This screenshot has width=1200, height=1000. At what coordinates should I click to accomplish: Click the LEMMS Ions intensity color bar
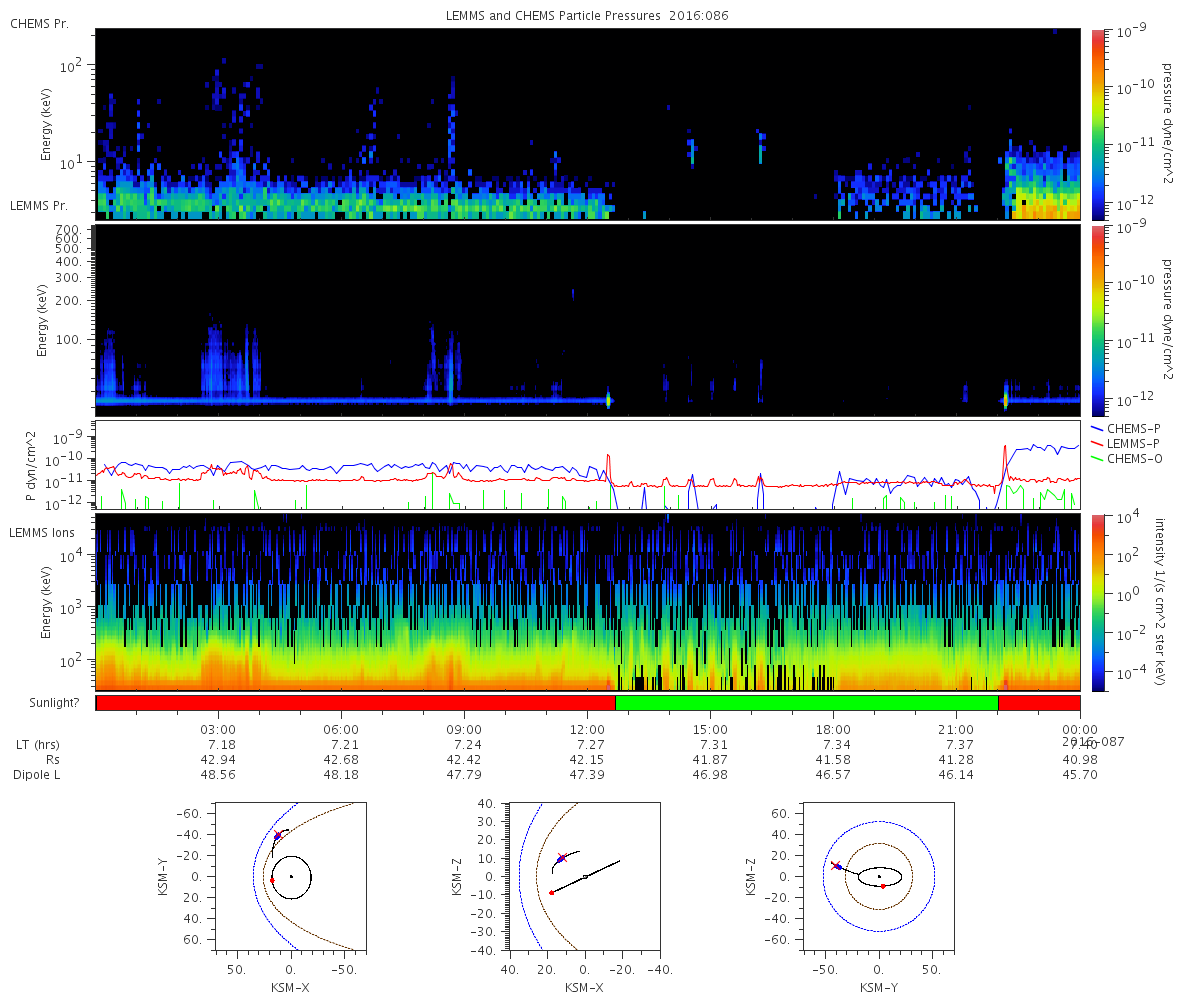[x=1097, y=602]
